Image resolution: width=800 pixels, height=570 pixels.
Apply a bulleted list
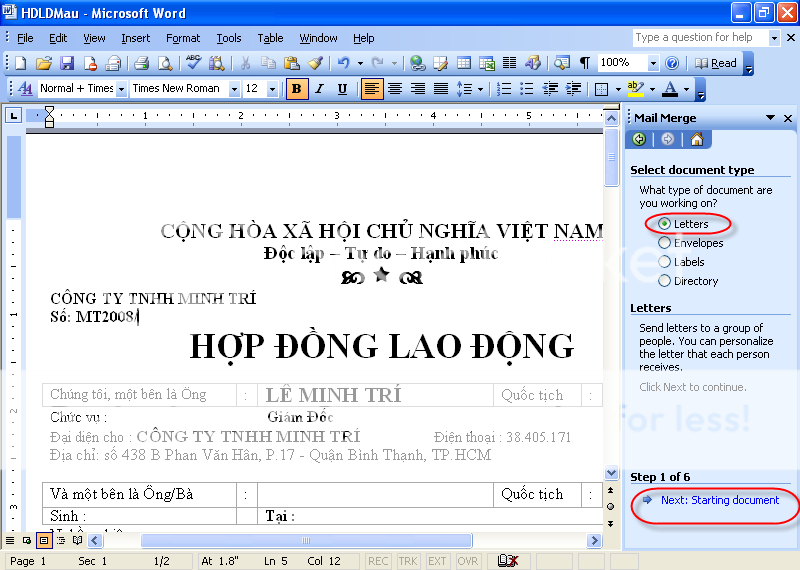click(x=527, y=89)
